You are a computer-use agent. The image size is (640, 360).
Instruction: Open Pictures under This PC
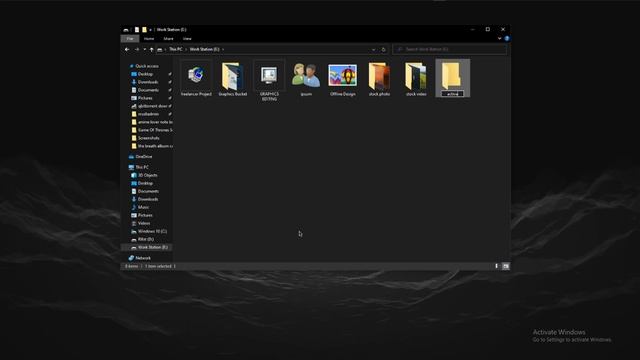point(145,216)
